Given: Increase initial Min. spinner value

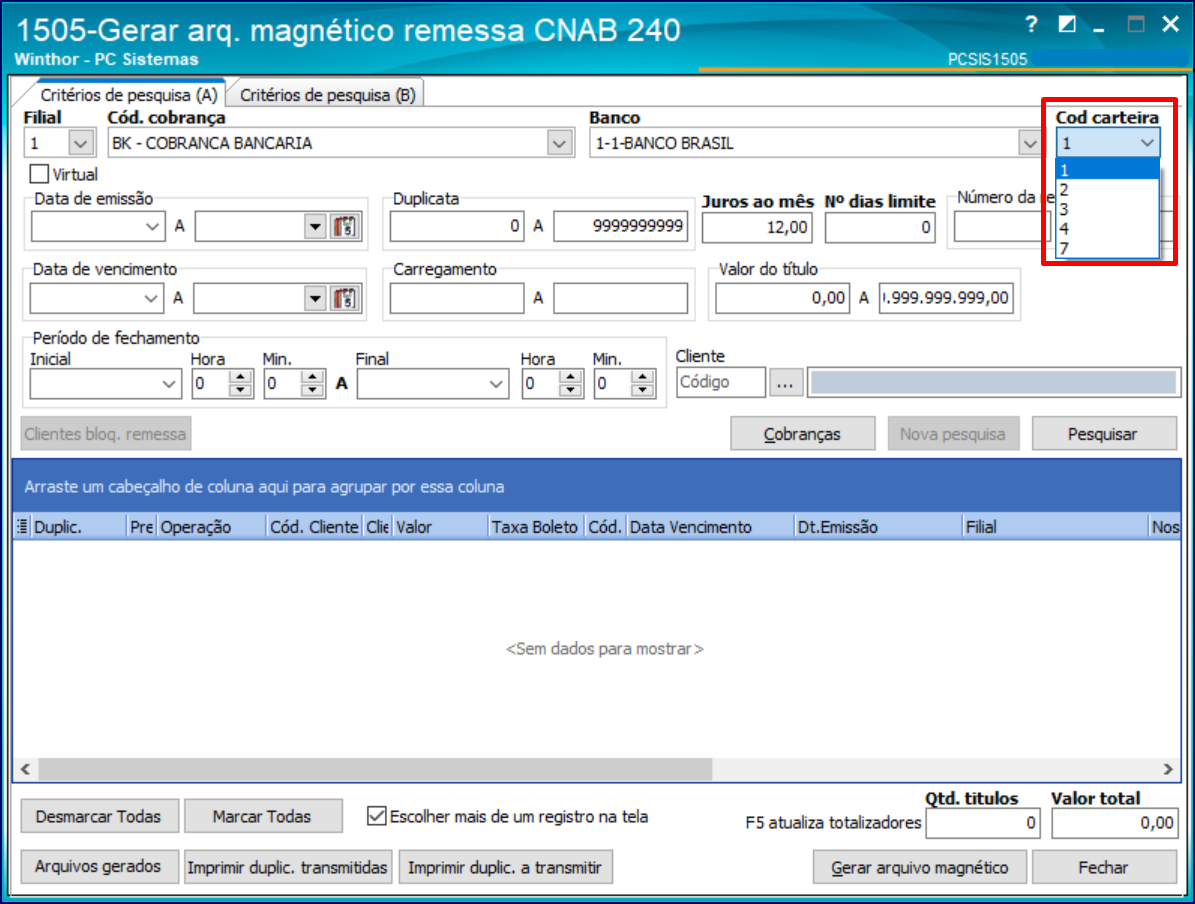Looking at the screenshot, I should pos(312,377).
